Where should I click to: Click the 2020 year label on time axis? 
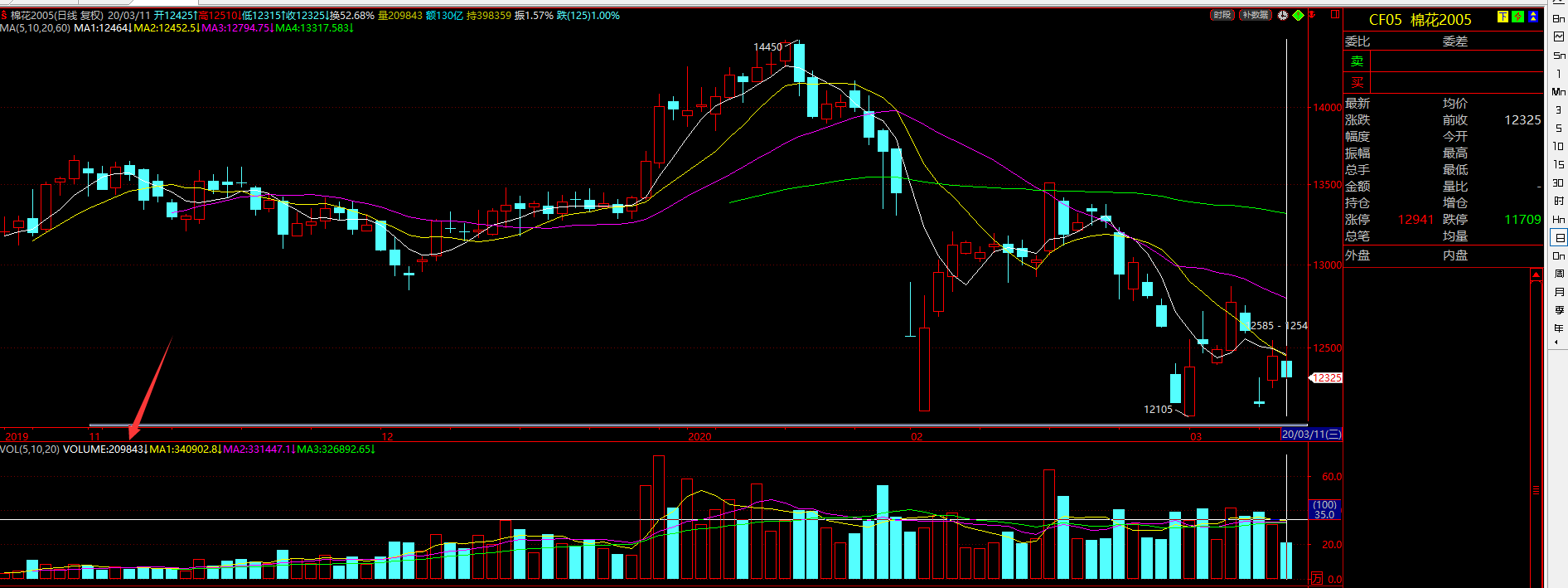click(699, 436)
